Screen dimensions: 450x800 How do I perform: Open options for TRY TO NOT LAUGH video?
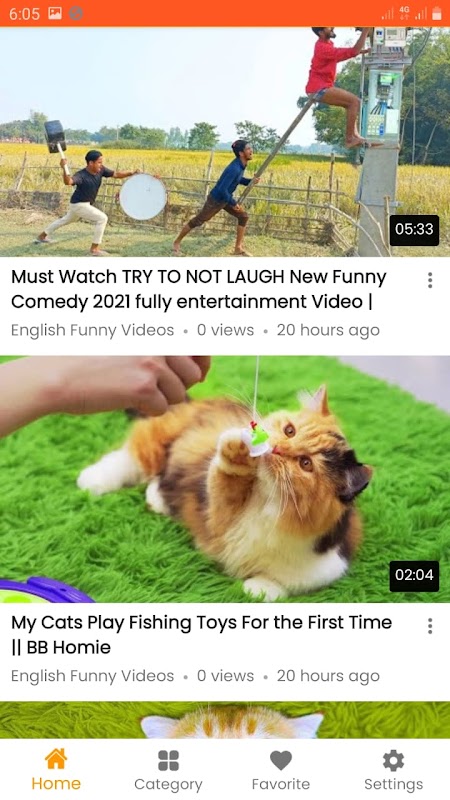click(430, 280)
